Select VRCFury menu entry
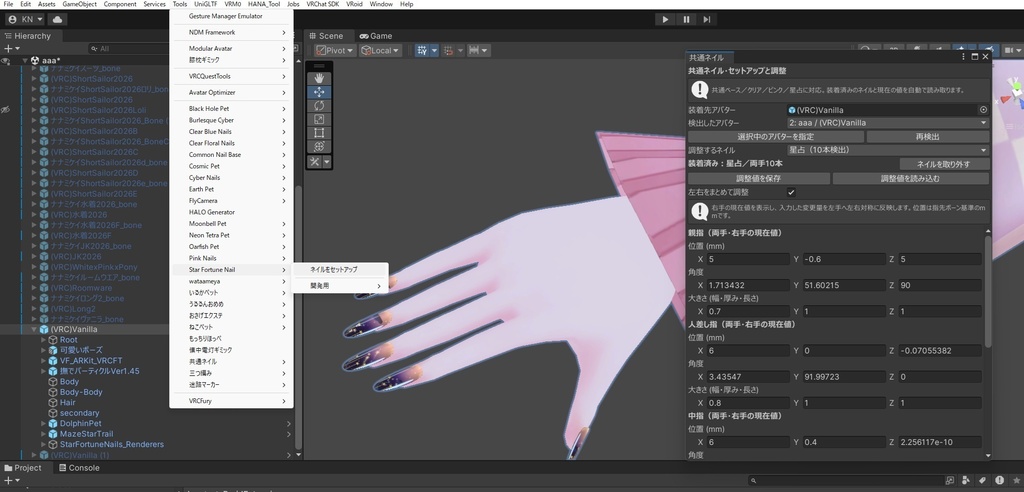The height and width of the screenshot is (492, 1024). coord(231,401)
